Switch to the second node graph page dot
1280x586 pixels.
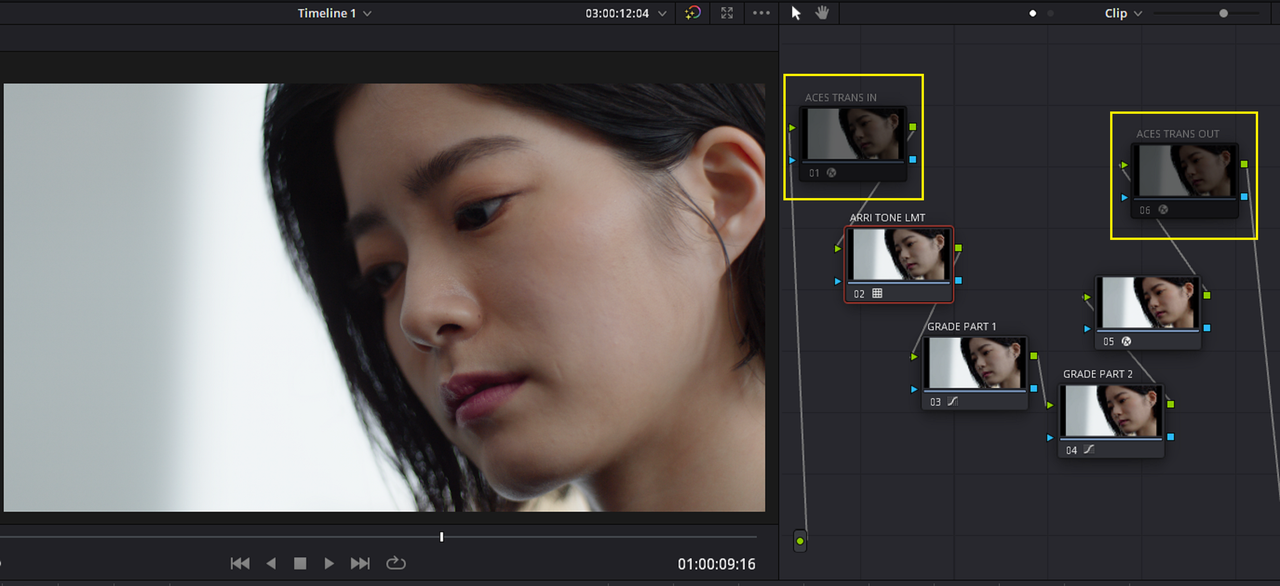pos(1050,13)
